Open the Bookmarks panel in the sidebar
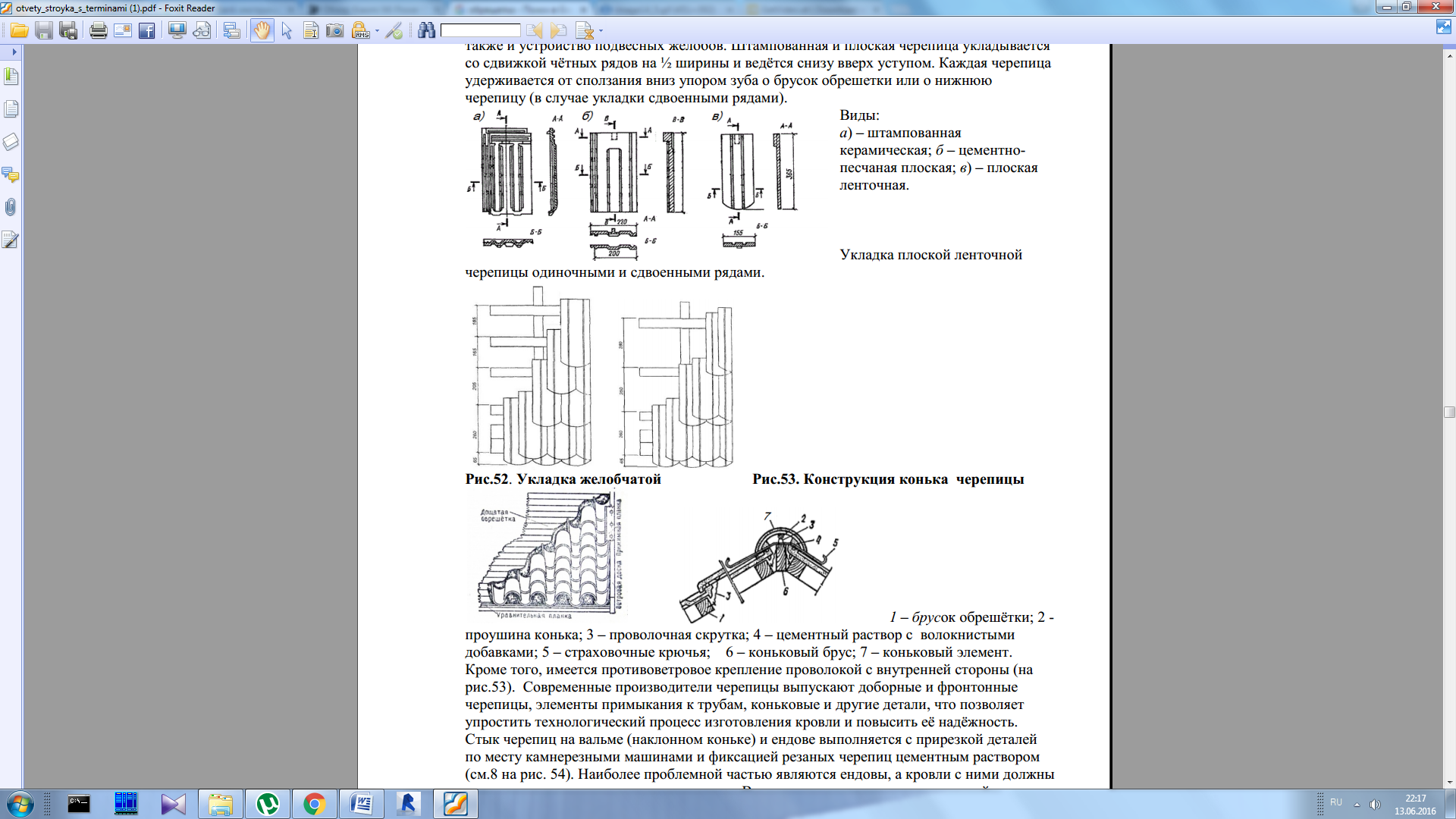Viewport: 1456px width, 819px height. coord(11,76)
